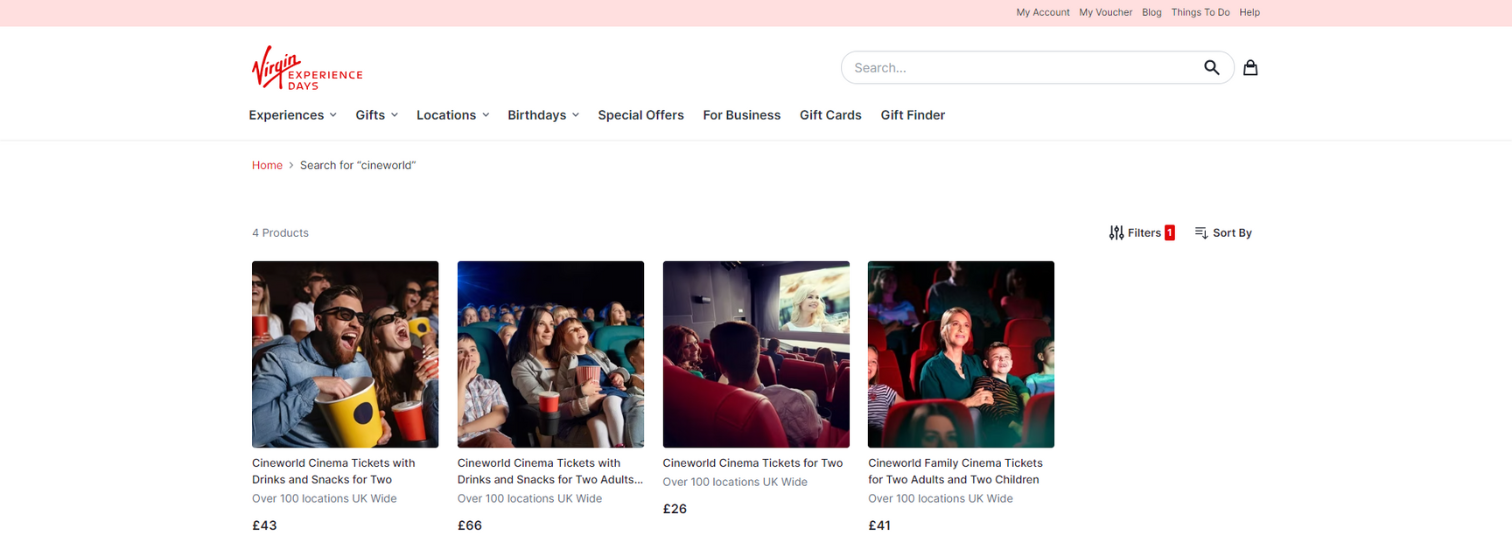The height and width of the screenshot is (535, 1512).
Task: Expand the Experiences dropdown menu
Action: click(292, 115)
